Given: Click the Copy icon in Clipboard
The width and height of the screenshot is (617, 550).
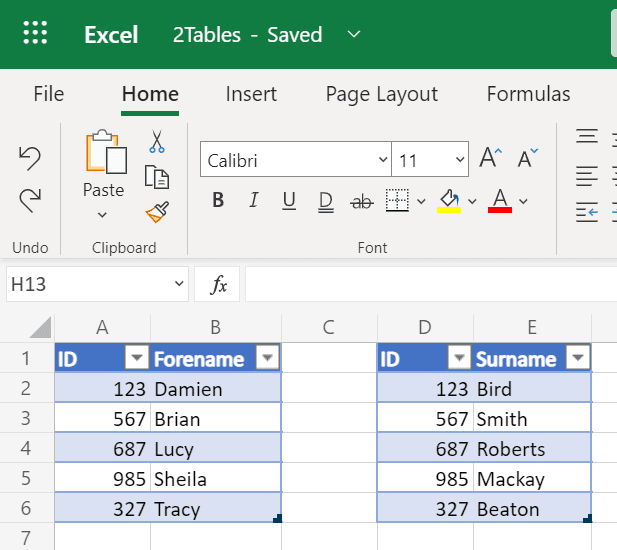Looking at the screenshot, I should point(157,177).
